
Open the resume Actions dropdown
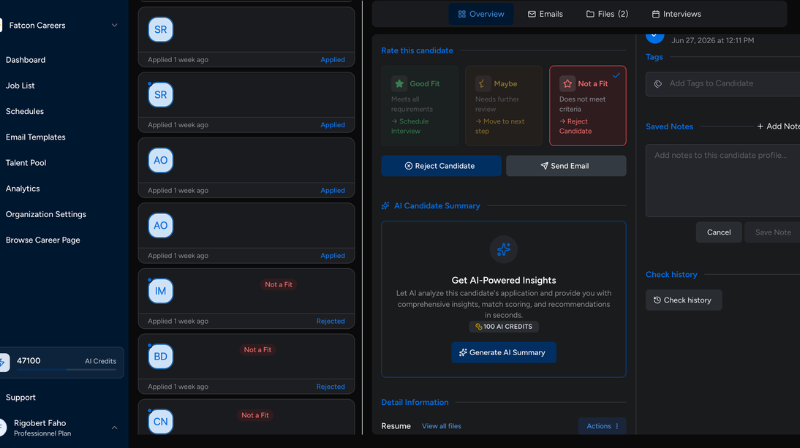point(602,426)
